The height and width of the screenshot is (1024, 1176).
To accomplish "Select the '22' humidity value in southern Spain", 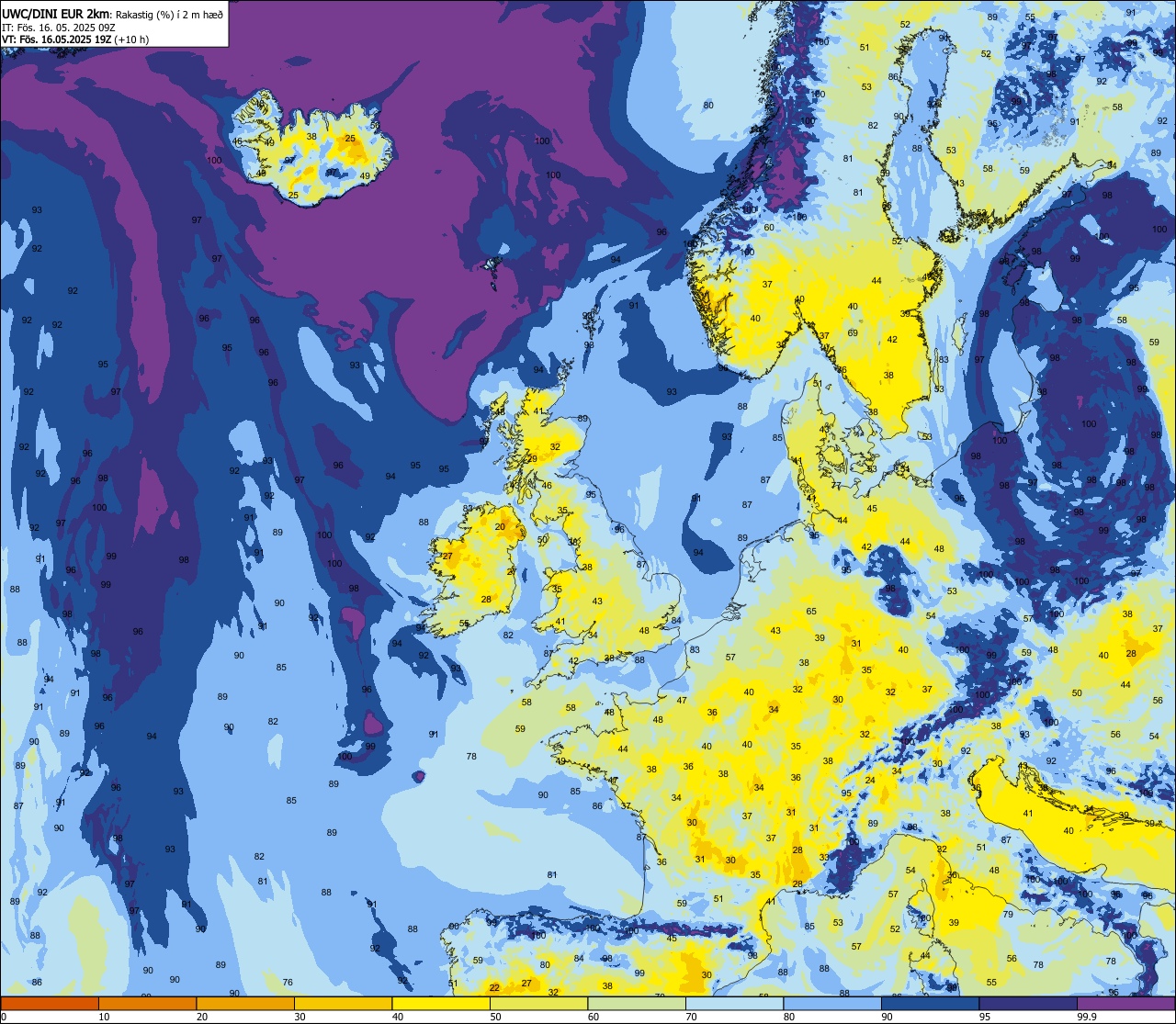I will point(494,988).
